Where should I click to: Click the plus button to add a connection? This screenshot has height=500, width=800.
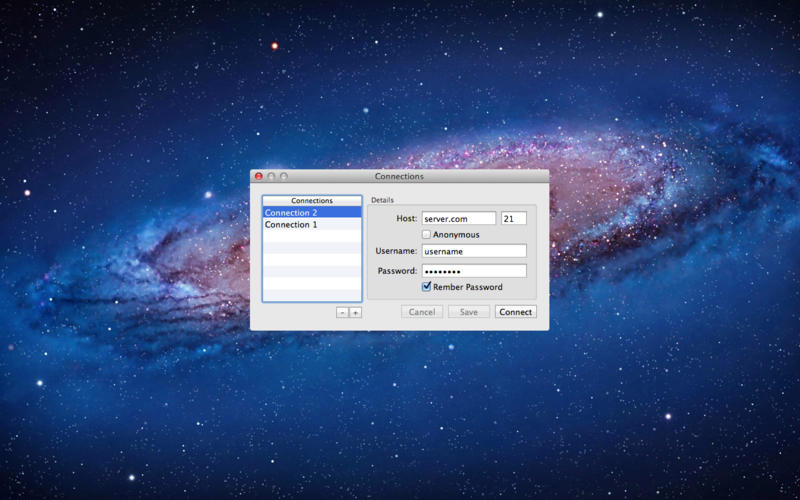pos(355,313)
